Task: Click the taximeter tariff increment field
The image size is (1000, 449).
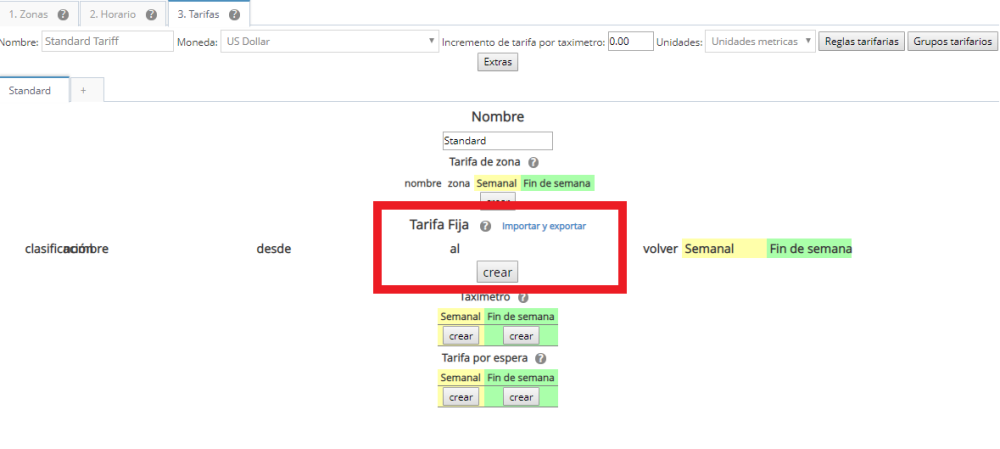Action: click(x=630, y=41)
